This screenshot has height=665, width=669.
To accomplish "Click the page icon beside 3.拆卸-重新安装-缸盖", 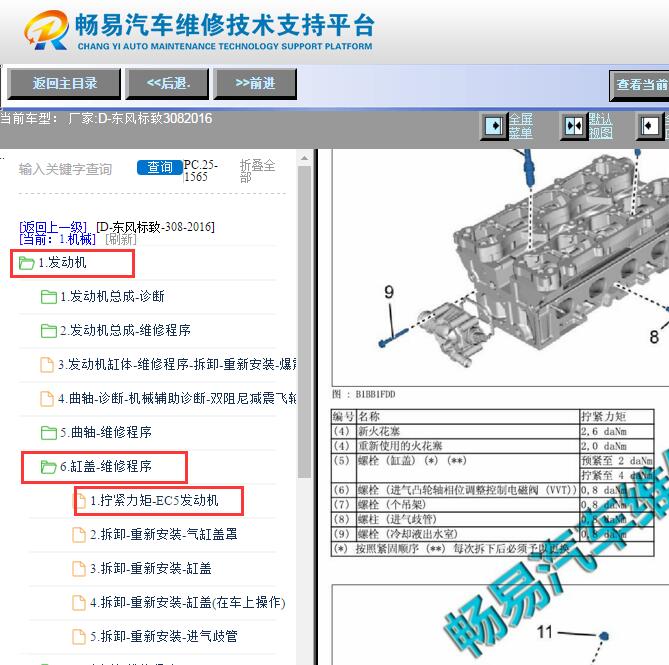I will (79, 569).
